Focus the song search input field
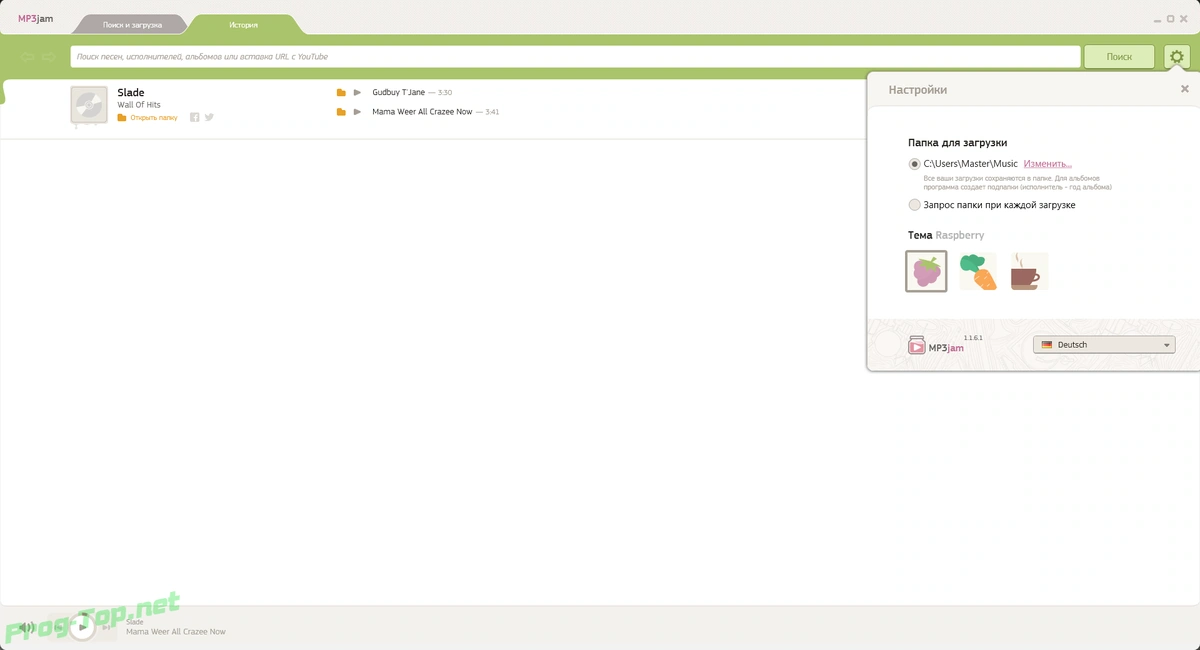The height and width of the screenshot is (650, 1200). point(575,57)
